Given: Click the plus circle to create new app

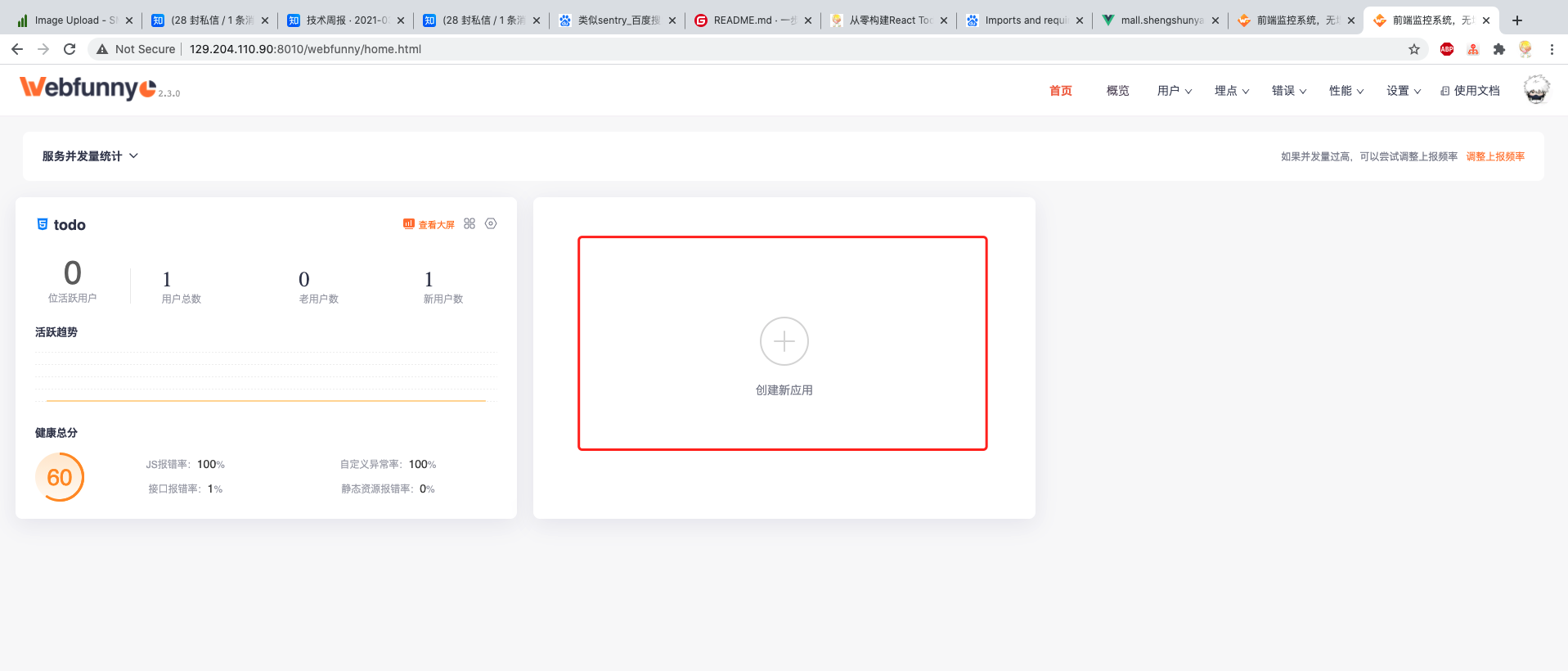Looking at the screenshot, I should pyautogui.click(x=784, y=341).
